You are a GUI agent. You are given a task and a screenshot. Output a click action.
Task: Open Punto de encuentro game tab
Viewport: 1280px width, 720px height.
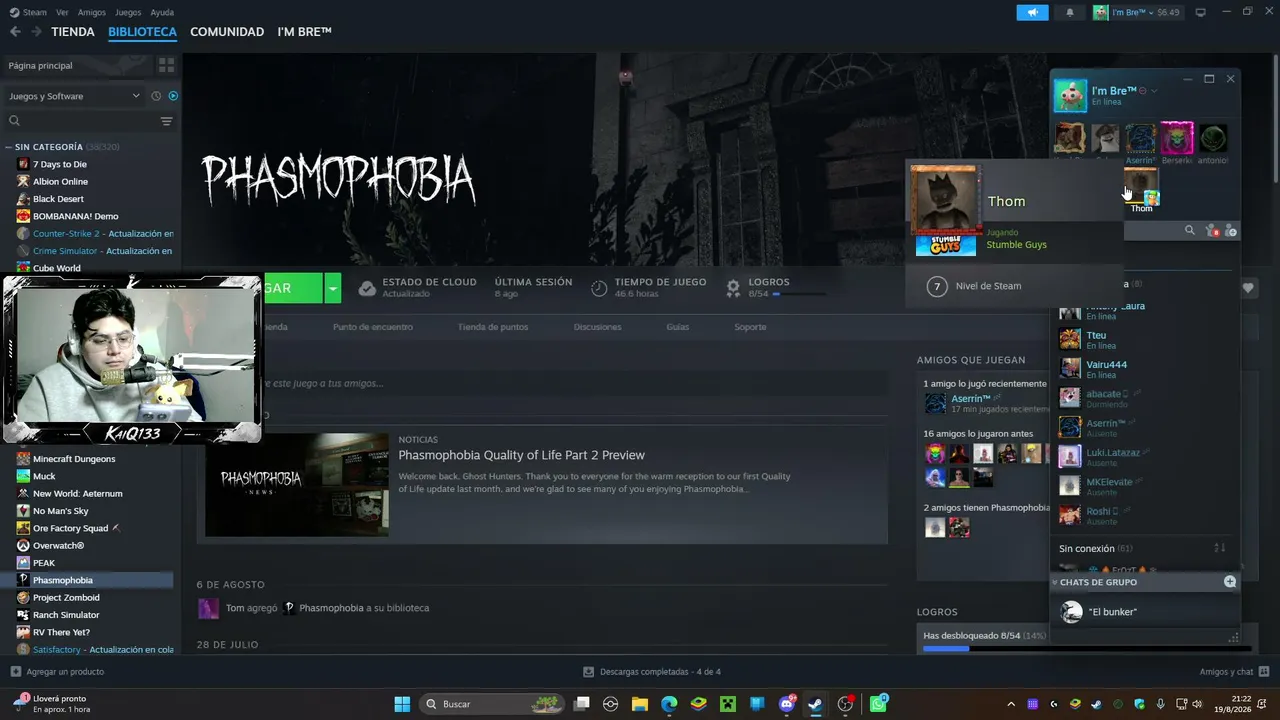(372, 327)
